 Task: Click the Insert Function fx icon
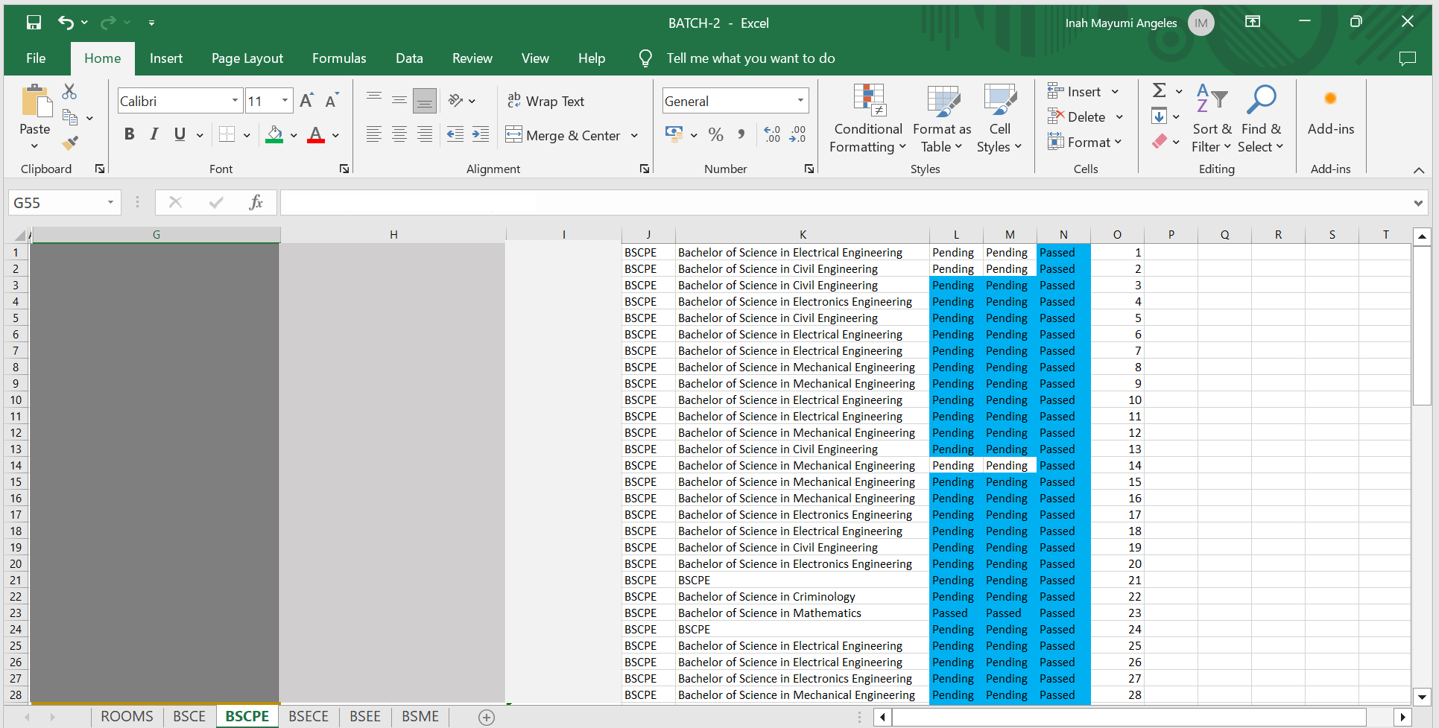coord(256,203)
